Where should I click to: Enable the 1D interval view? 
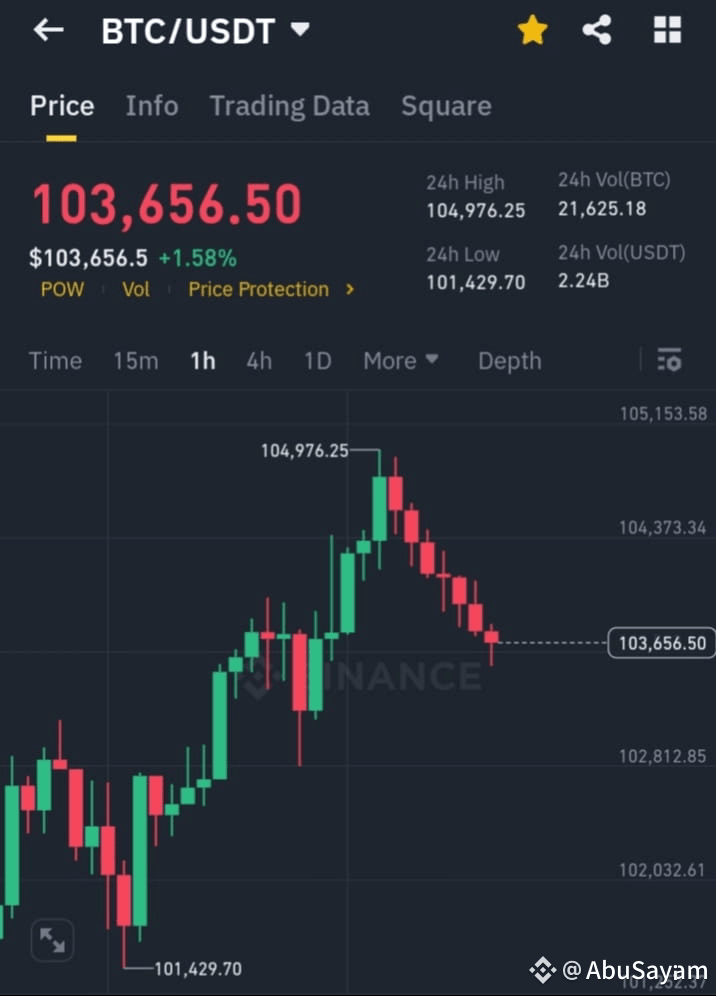click(x=317, y=360)
